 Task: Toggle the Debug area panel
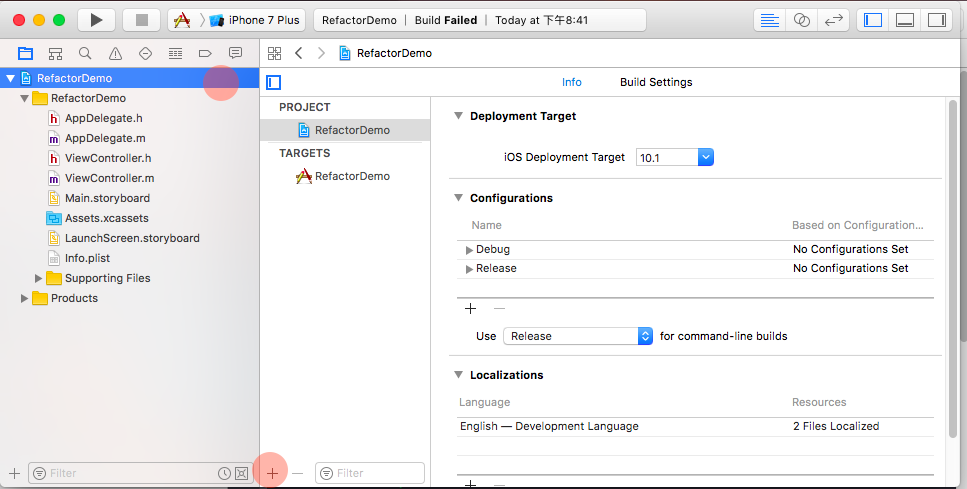pyautogui.click(x=904, y=20)
